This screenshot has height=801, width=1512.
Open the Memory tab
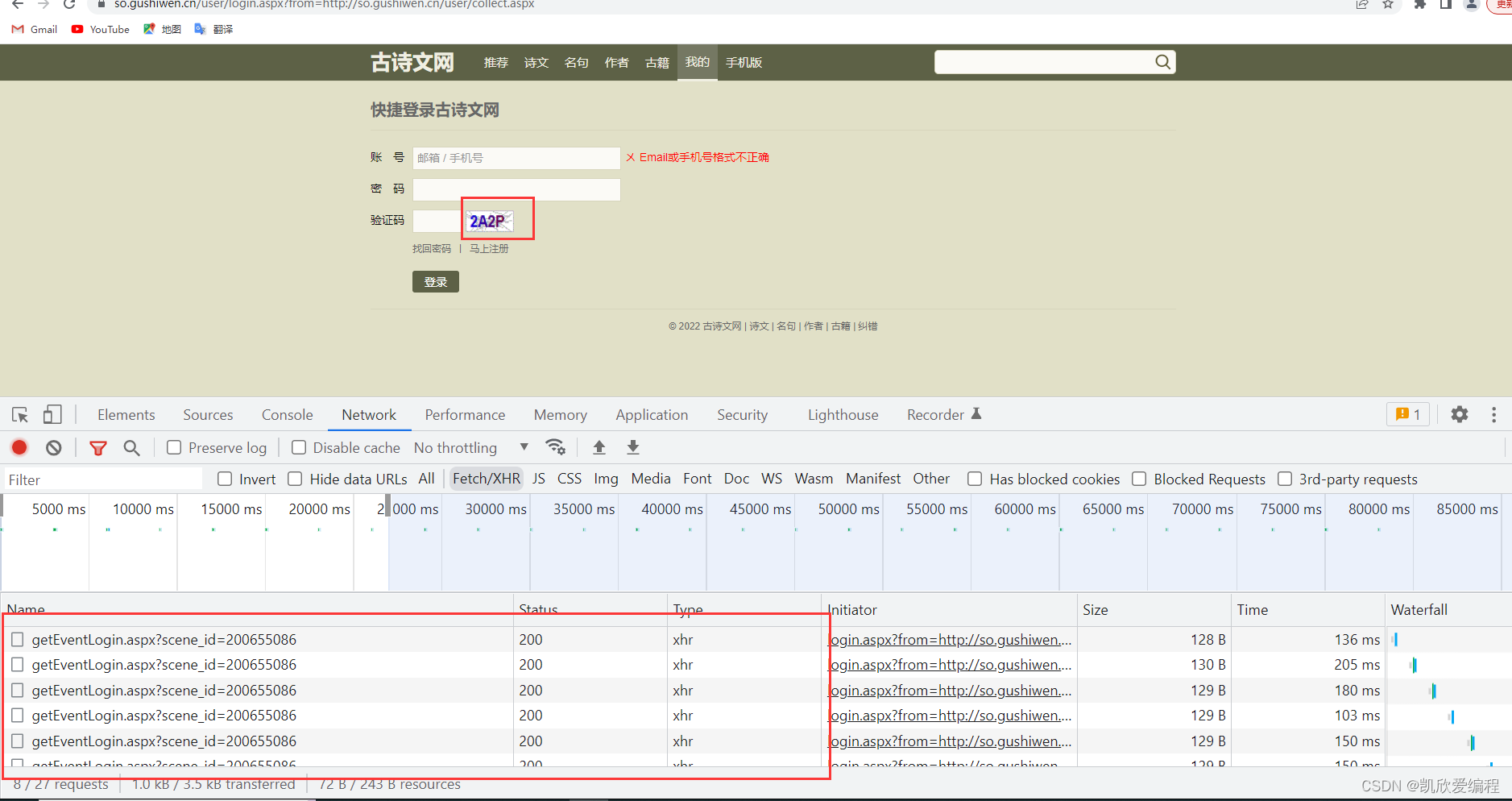tap(560, 414)
